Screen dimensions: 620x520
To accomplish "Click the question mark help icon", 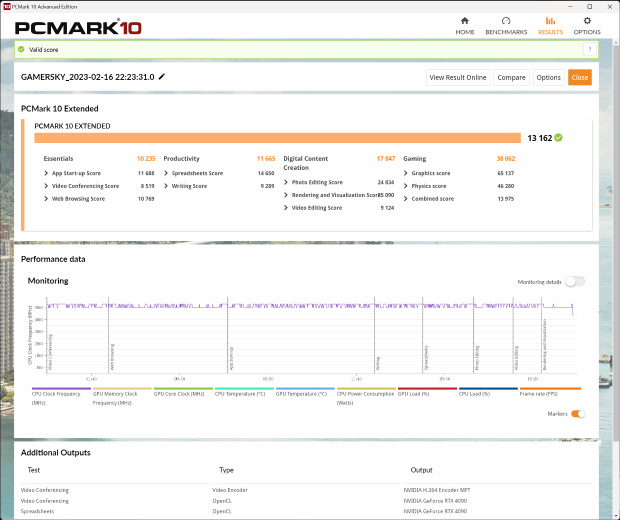I will (x=590, y=49).
